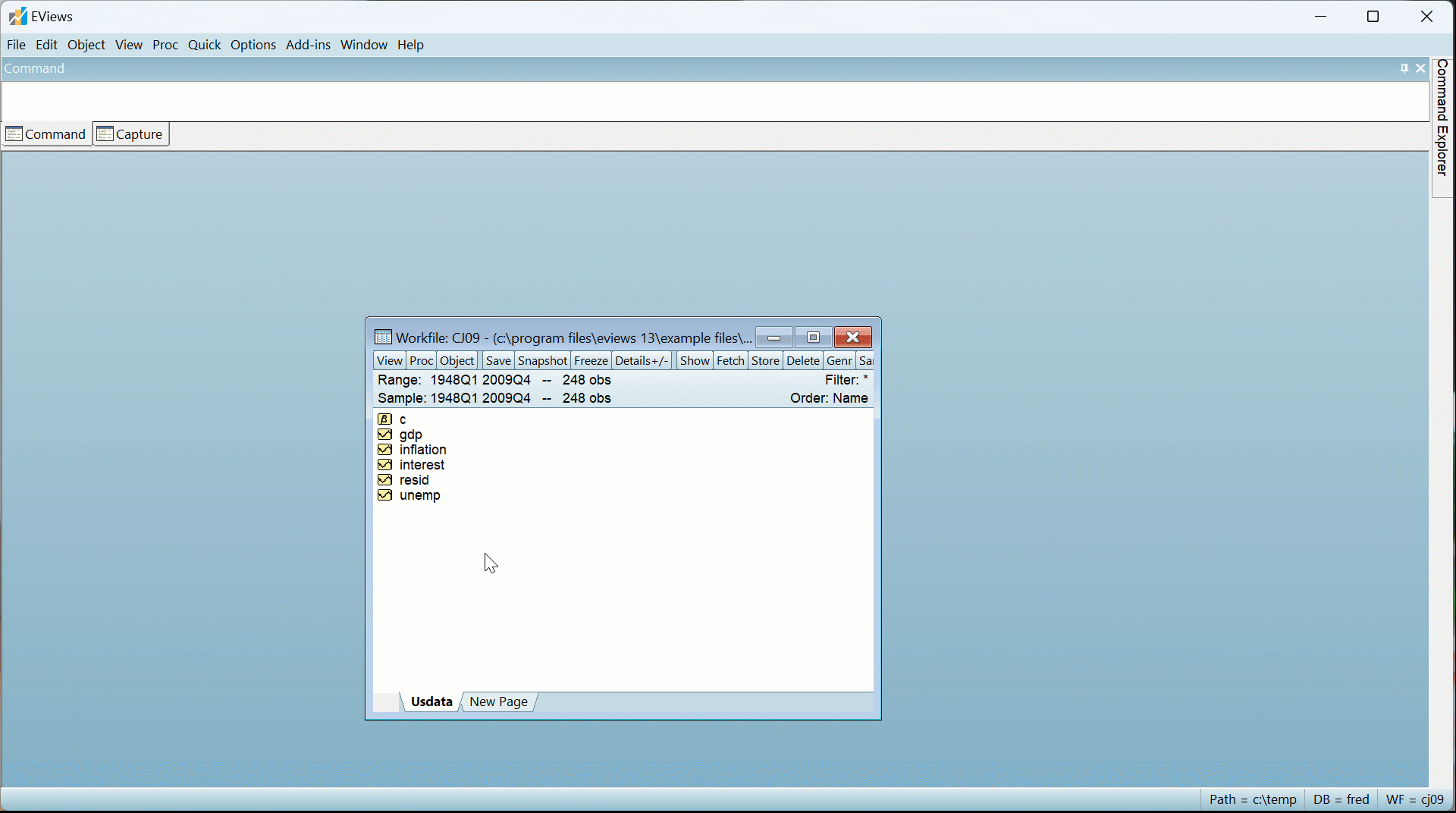
Task: Open the Add-ins menu
Action: 308,46
